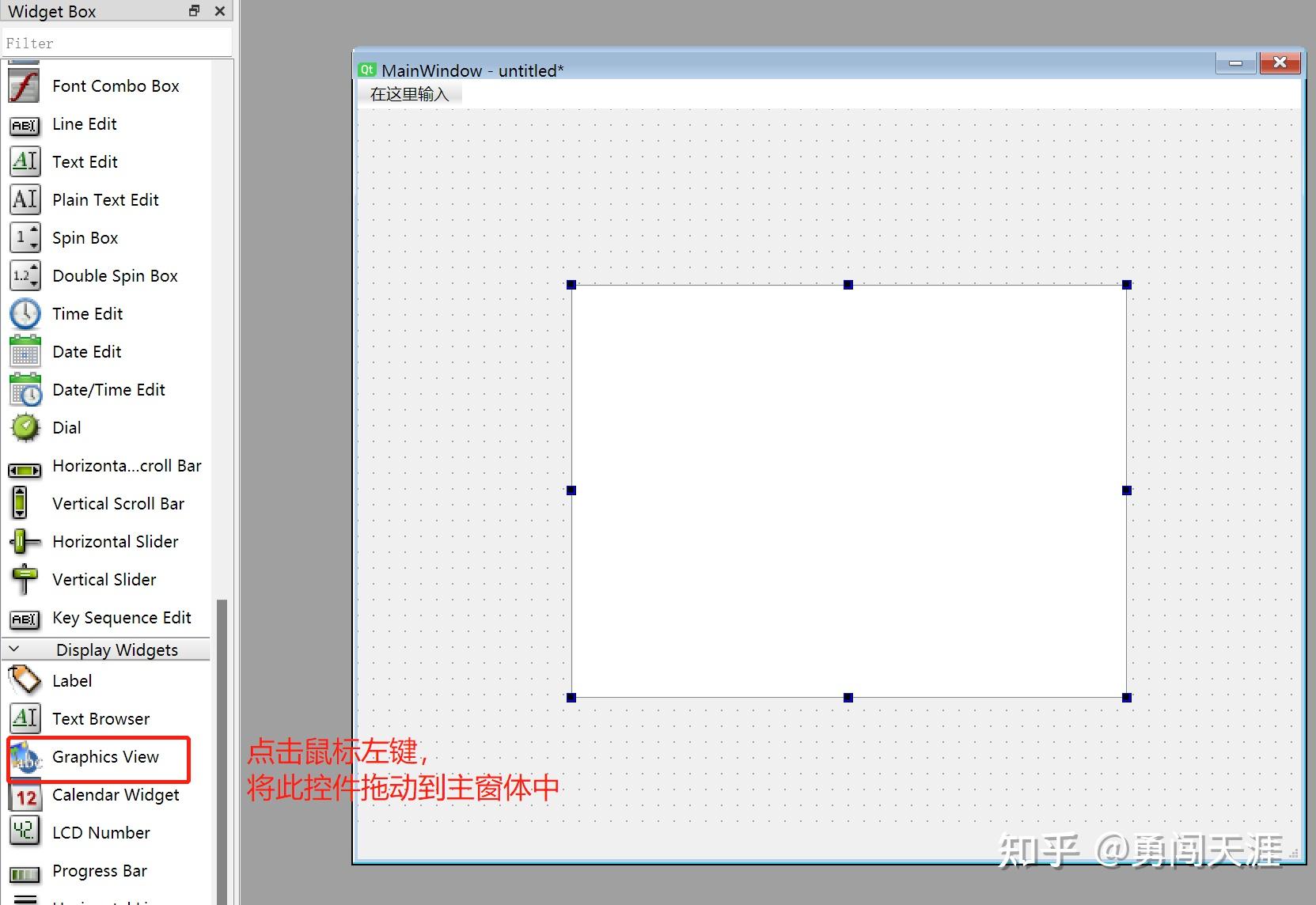The image size is (1316, 905).
Task: Click the Spin Box widget entry
Action: pyautogui.click(x=85, y=237)
